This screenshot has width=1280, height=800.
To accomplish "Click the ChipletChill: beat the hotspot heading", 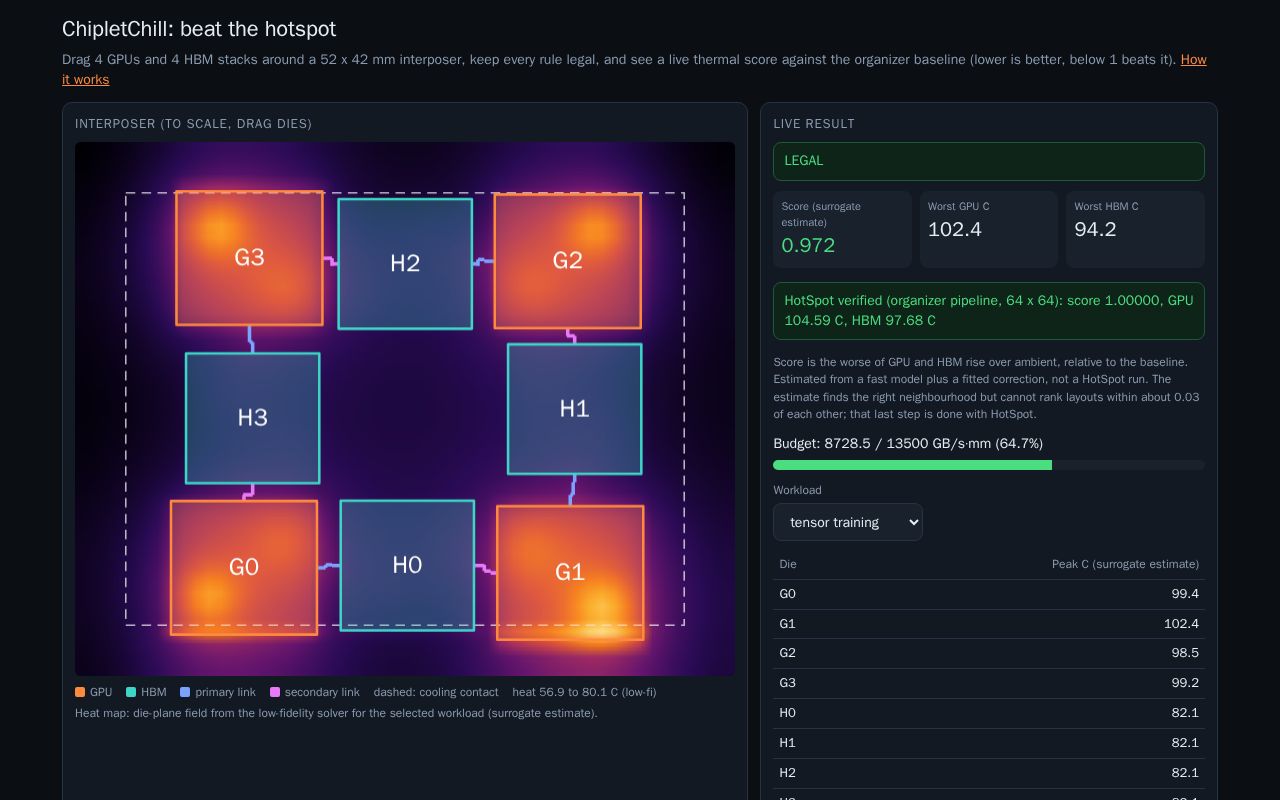I will click(x=199, y=29).
